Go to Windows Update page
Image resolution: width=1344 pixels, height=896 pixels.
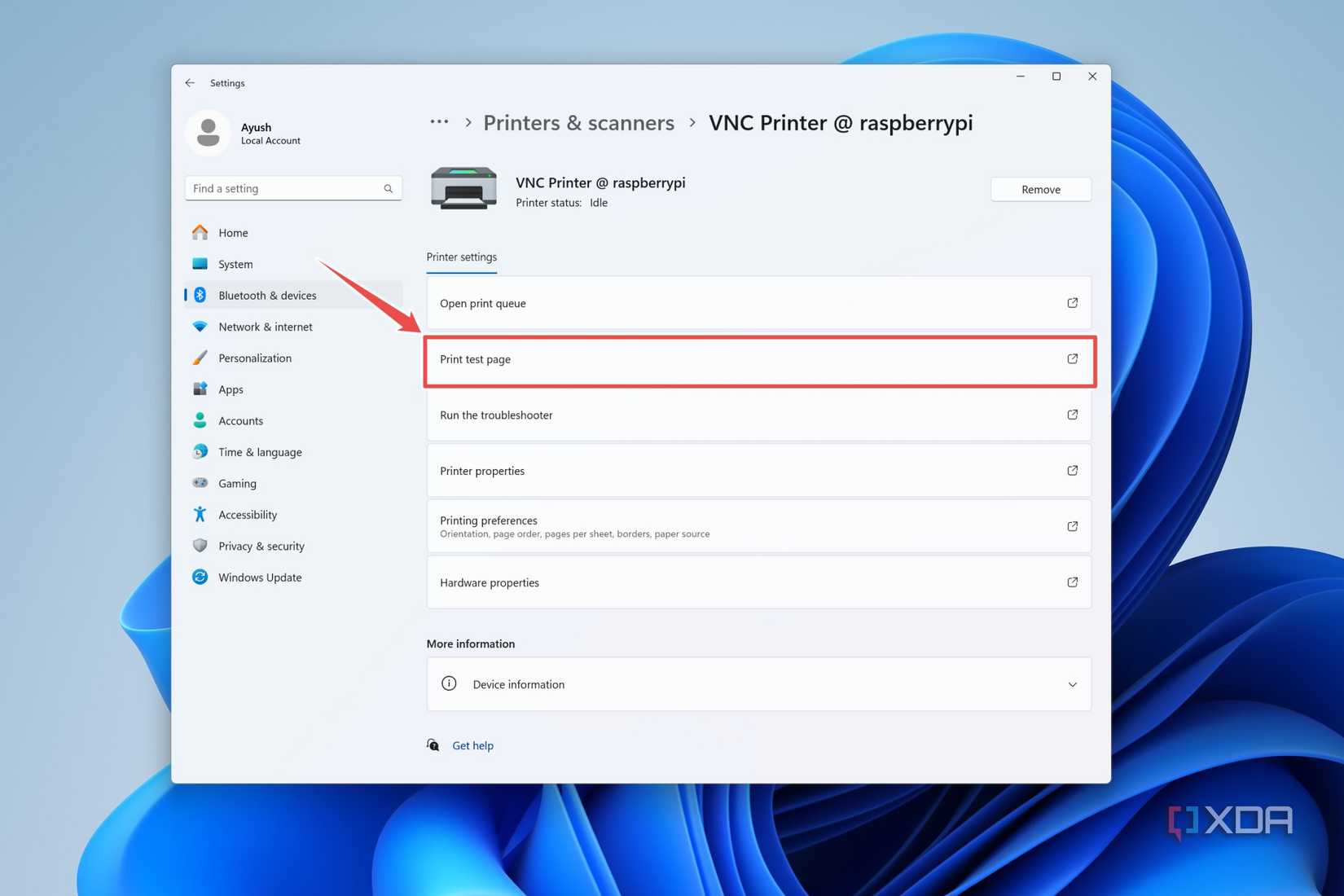294,578
